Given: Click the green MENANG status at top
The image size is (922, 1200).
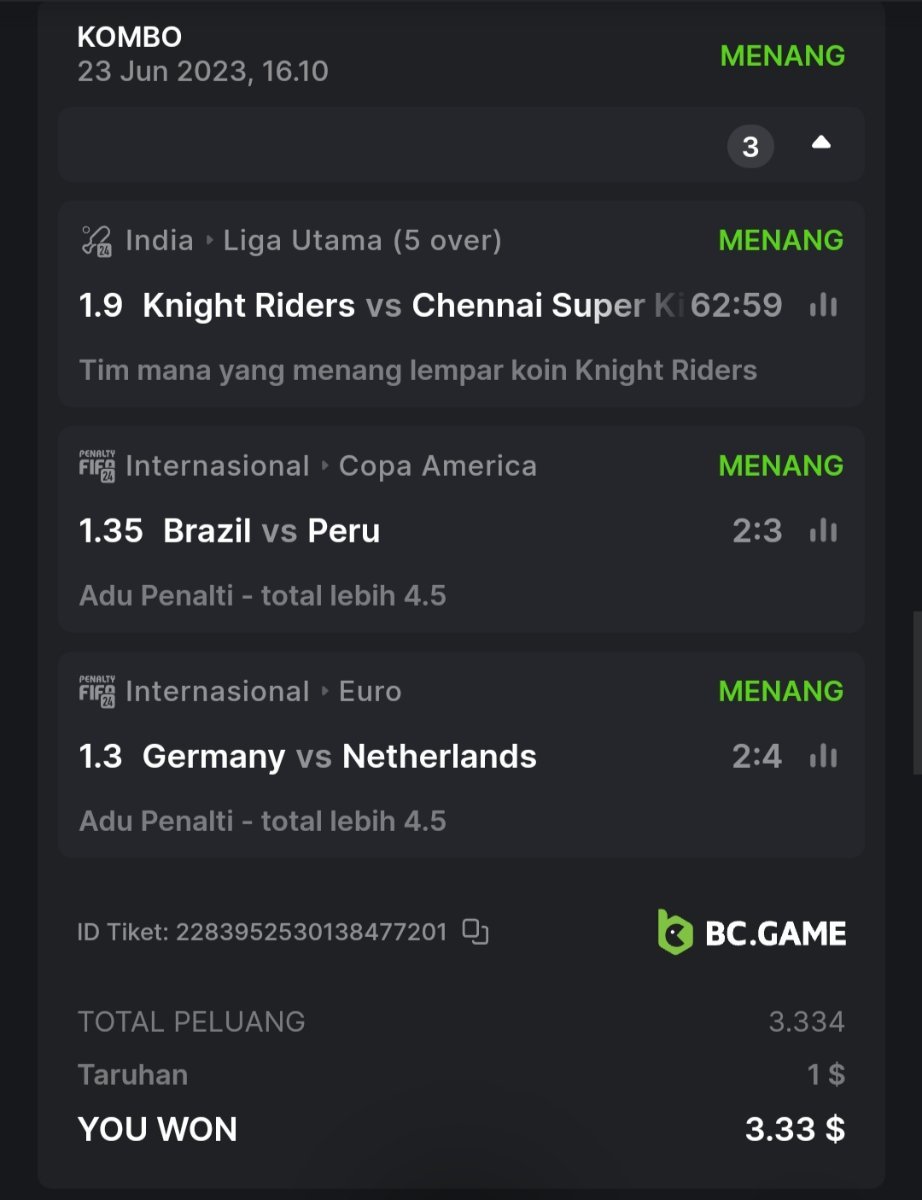Looking at the screenshot, I should coord(782,56).
